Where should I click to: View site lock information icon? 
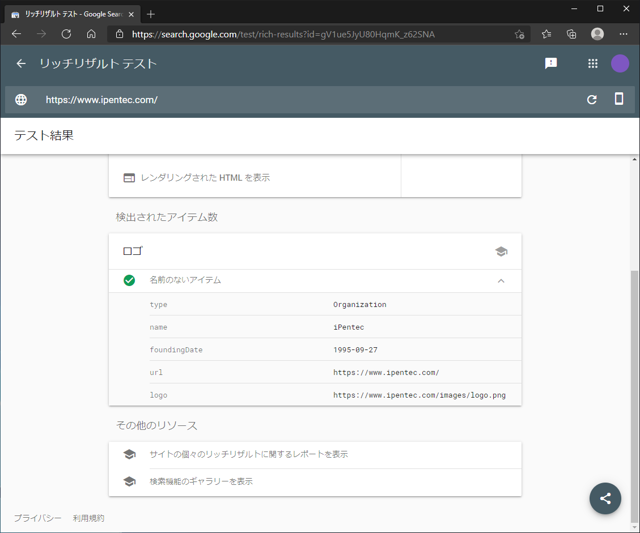(x=119, y=34)
